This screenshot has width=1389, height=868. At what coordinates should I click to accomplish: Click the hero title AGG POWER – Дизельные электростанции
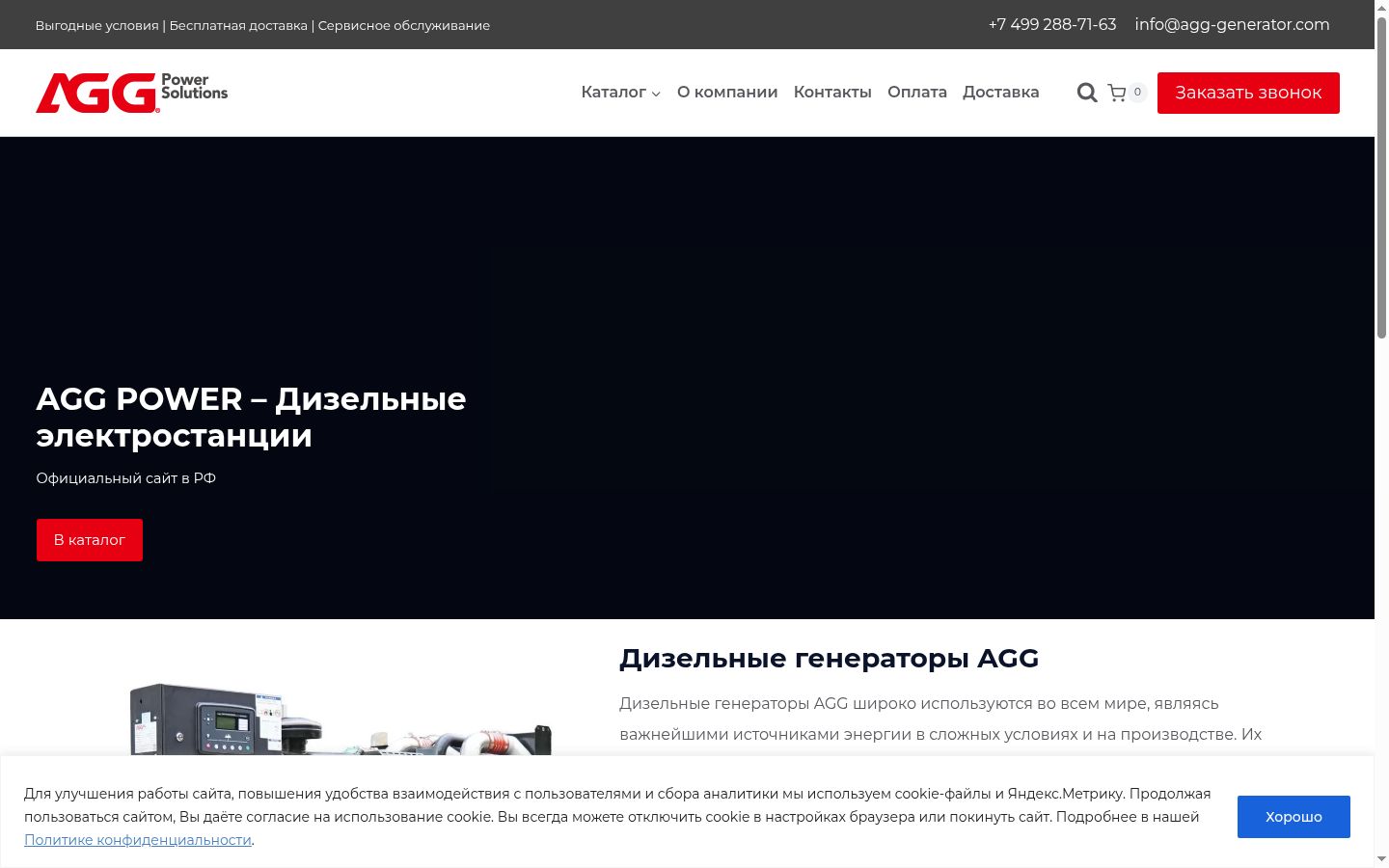pos(251,418)
